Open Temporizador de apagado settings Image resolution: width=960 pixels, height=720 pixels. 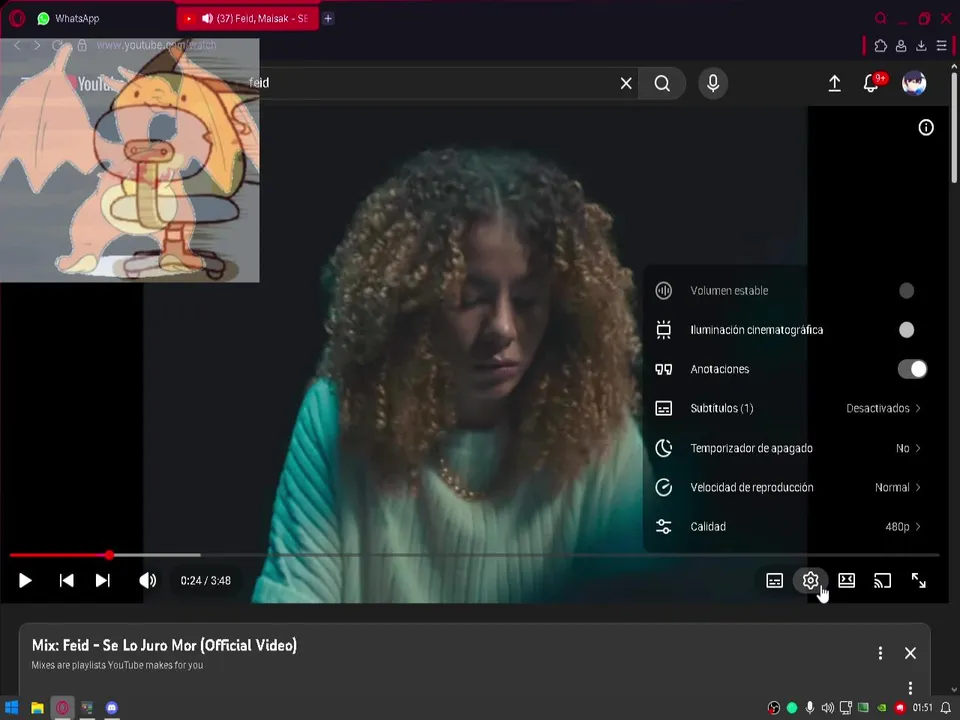tap(788, 448)
